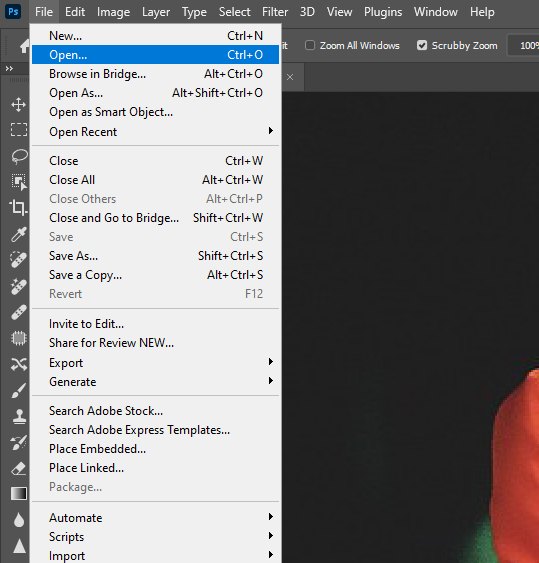Open the Edit menu
This screenshot has height=563, width=539.
75,12
